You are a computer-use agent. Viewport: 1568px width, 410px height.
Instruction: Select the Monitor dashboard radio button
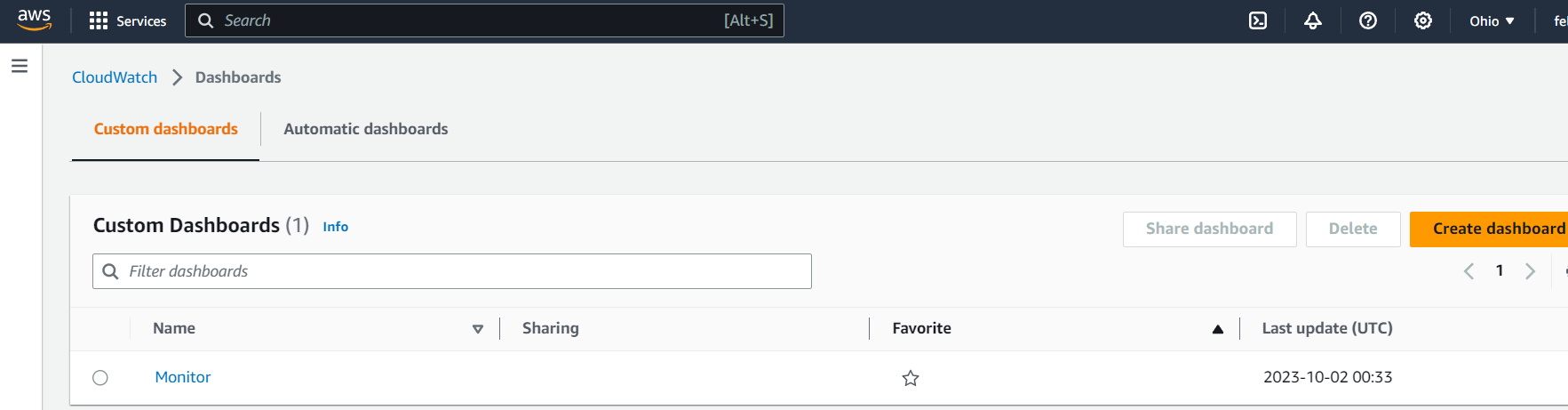coord(100,378)
